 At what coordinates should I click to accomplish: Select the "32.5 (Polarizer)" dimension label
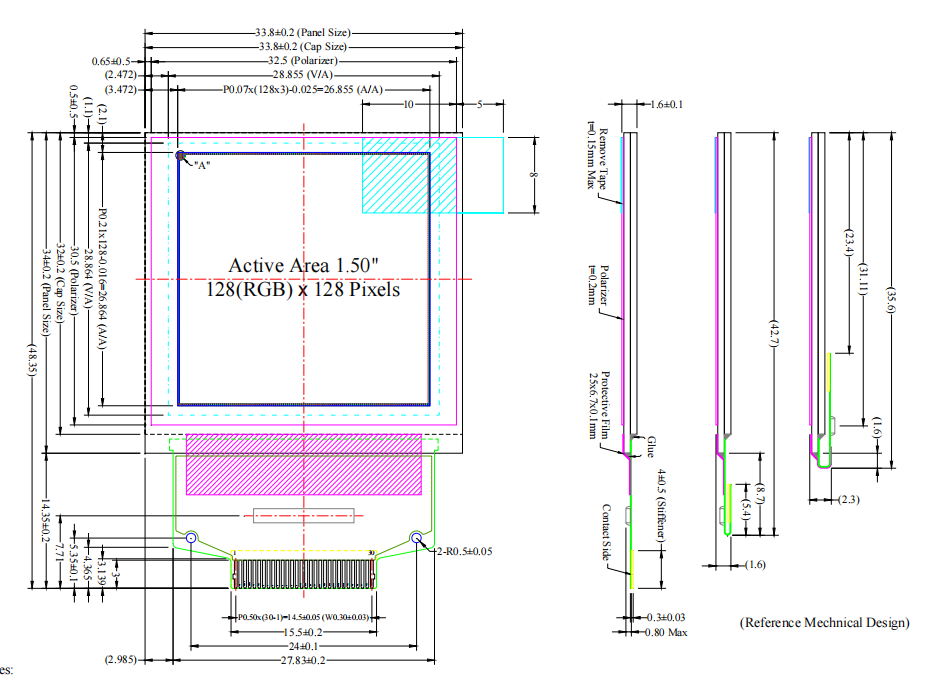coord(304,61)
